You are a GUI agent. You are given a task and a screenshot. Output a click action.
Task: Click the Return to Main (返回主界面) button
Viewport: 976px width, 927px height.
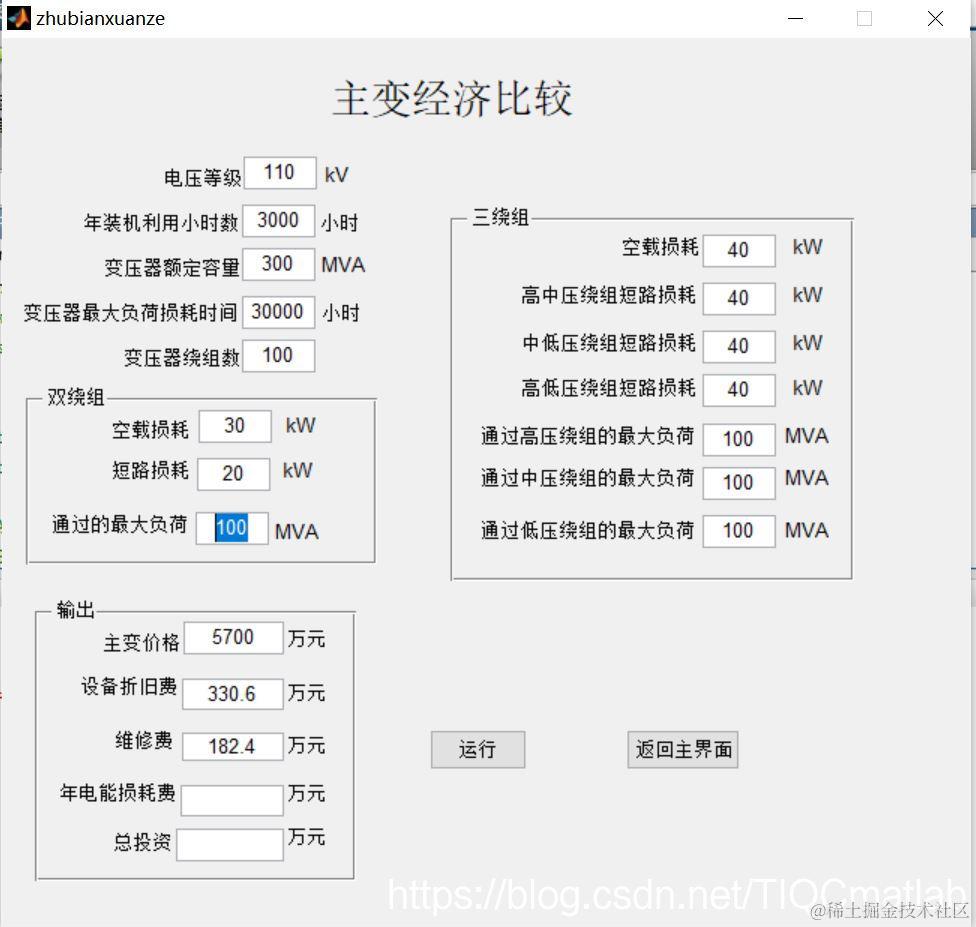click(683, 749)
